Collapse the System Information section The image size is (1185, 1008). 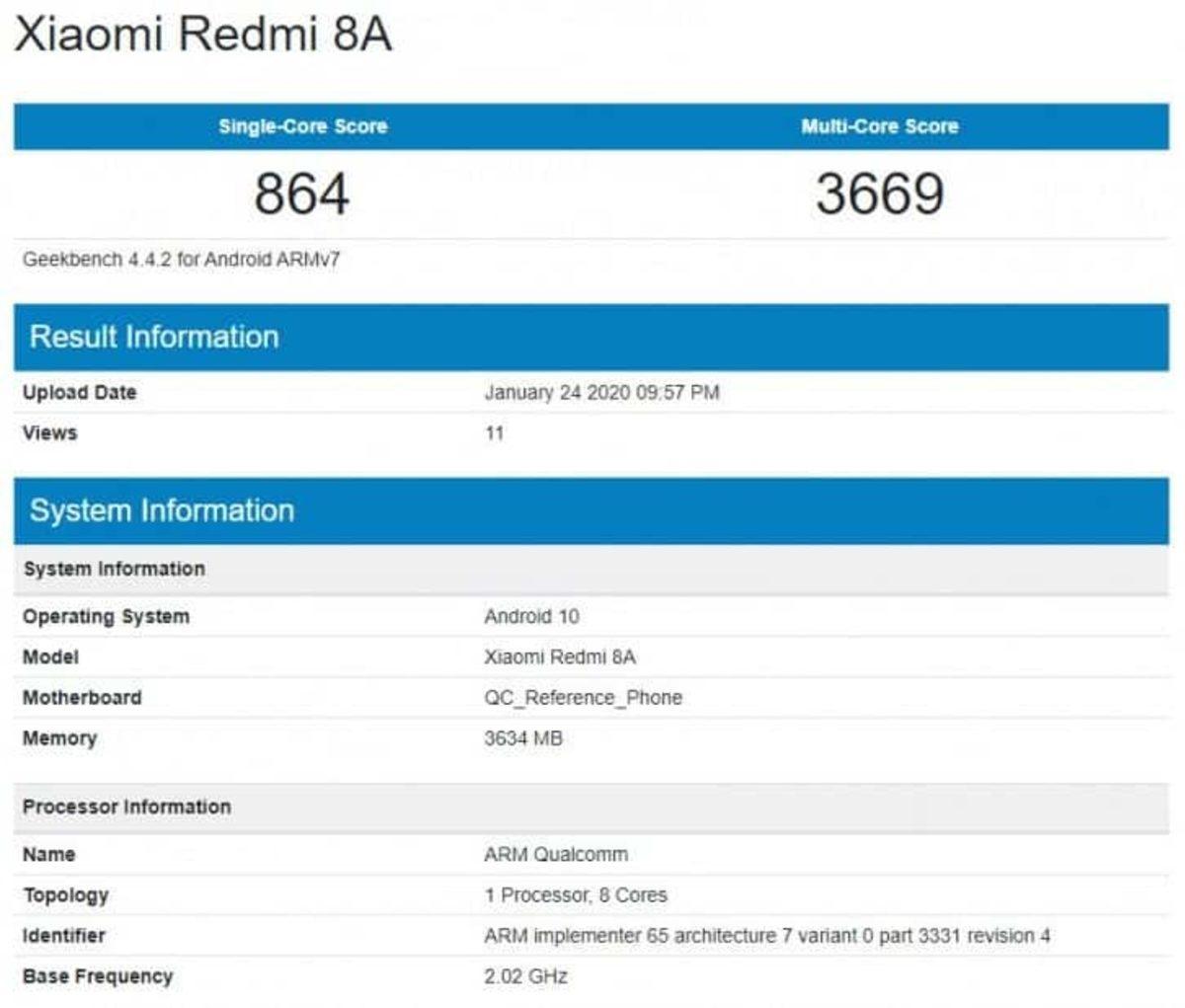[162, 511]
